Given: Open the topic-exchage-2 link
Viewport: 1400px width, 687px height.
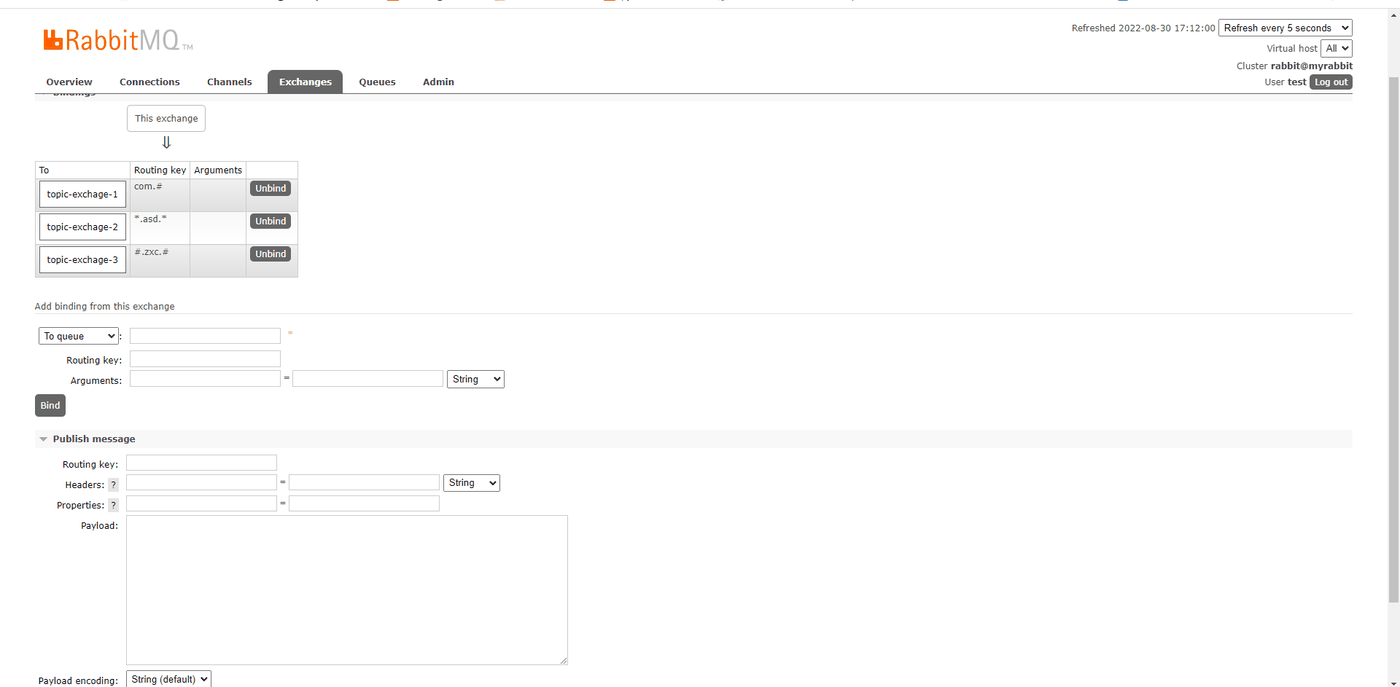Looking at the screenshot, I should tap(83, 227).
